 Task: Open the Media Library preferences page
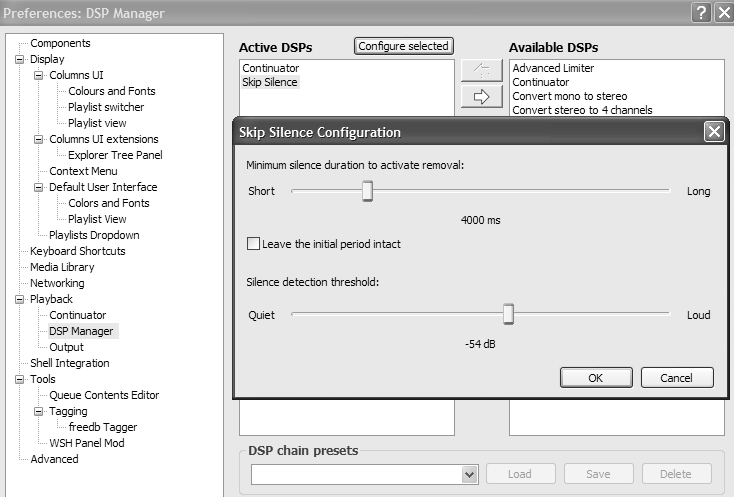click(x=62, y=267)
